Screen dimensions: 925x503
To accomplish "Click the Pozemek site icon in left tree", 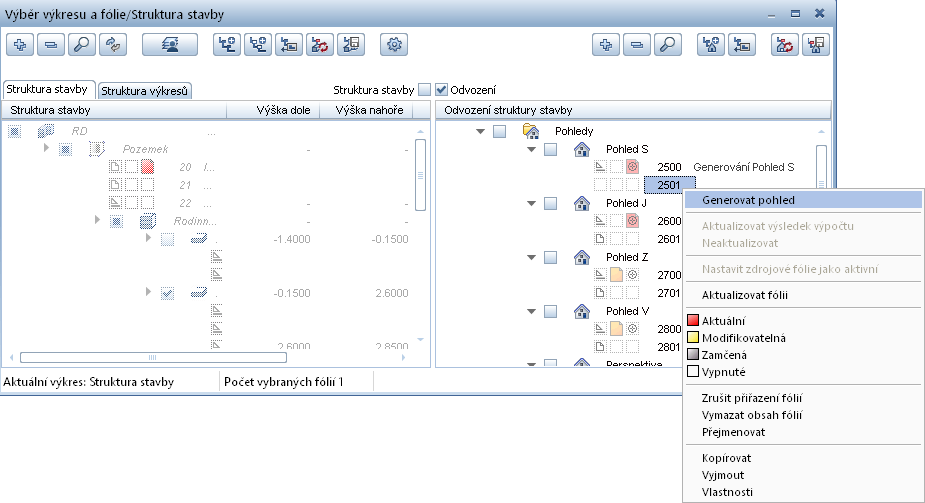I will (x=97, y=149).
